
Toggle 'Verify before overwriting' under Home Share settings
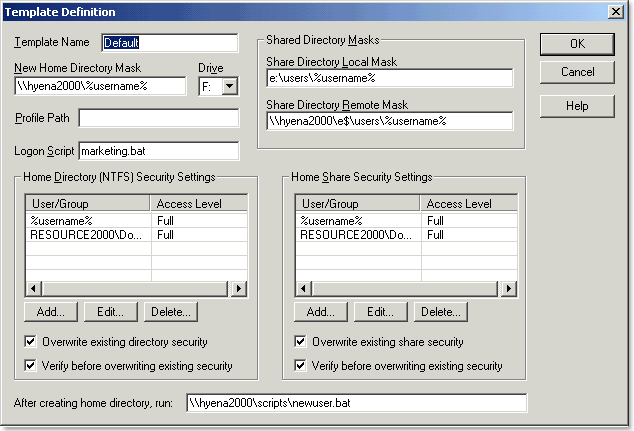pyautogui.click(x=301, y=366)
